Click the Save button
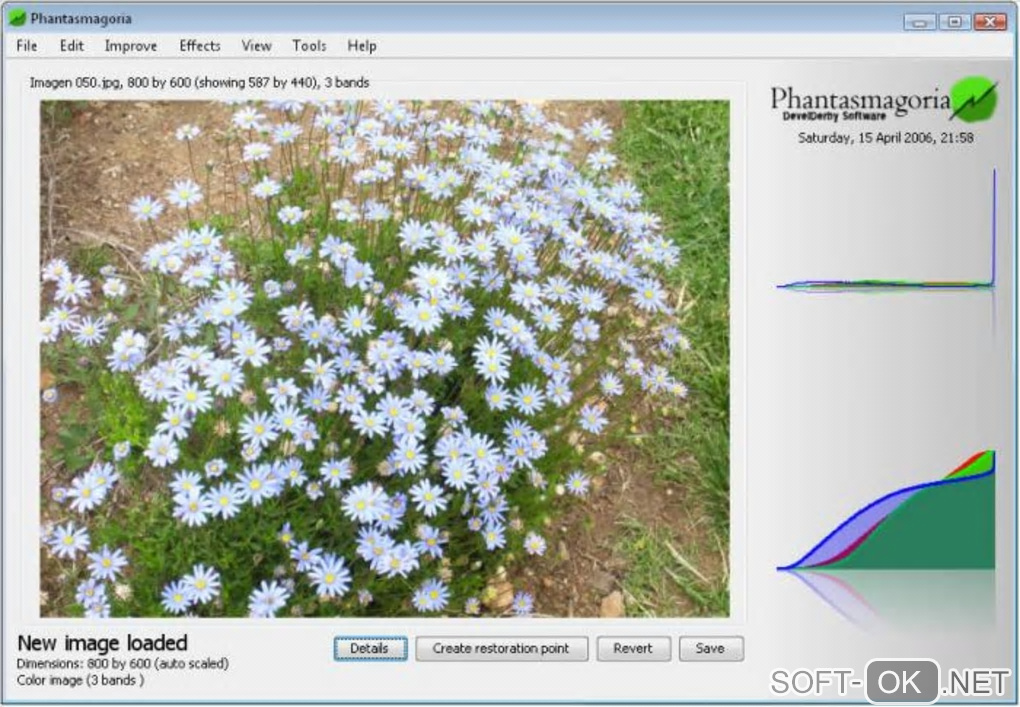 point(710,648)
